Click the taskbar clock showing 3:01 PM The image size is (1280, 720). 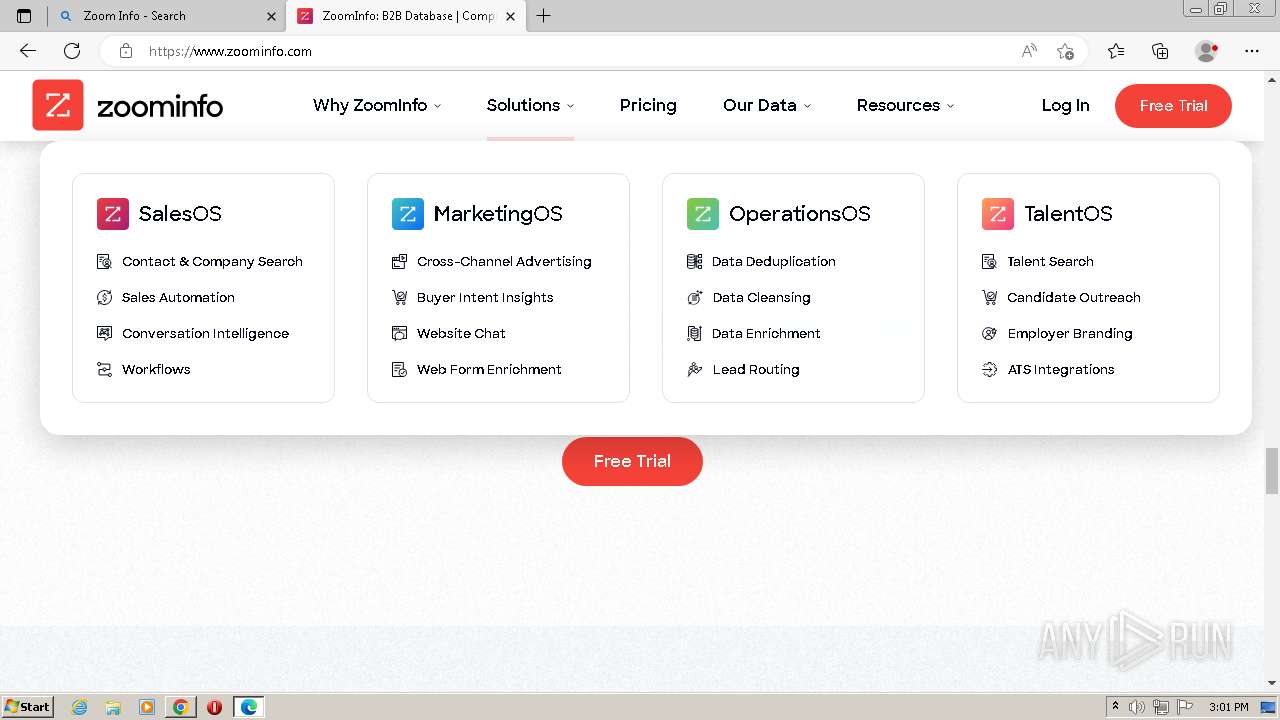(x=1228, y=707)
